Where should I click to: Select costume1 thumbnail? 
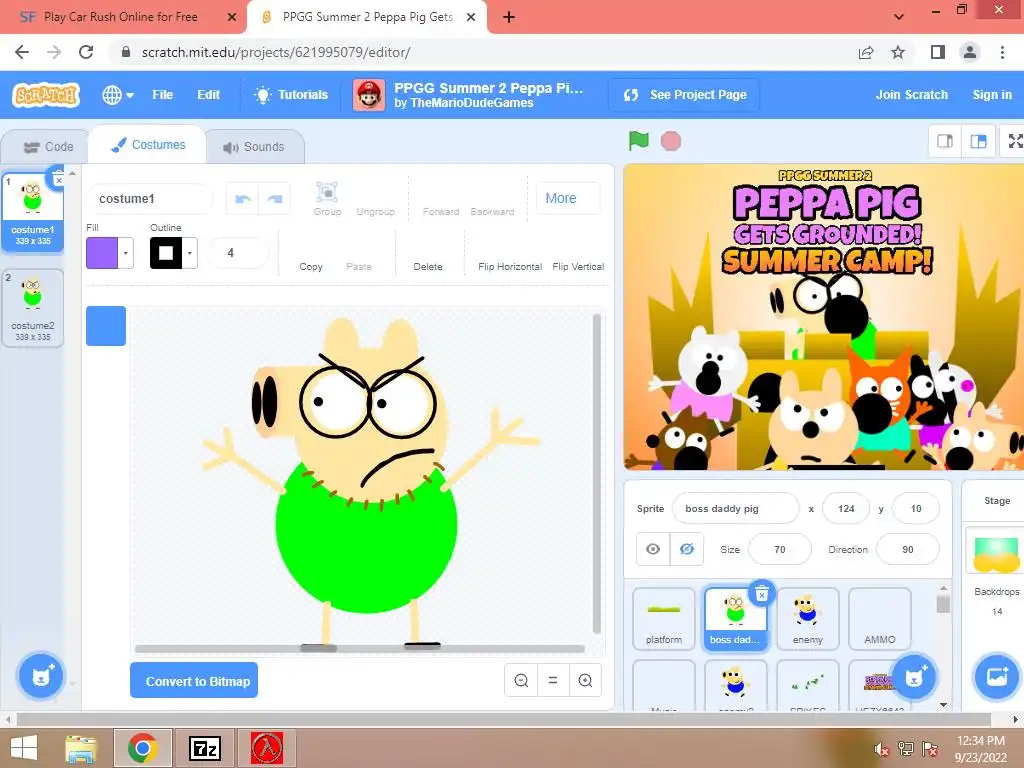33,211
